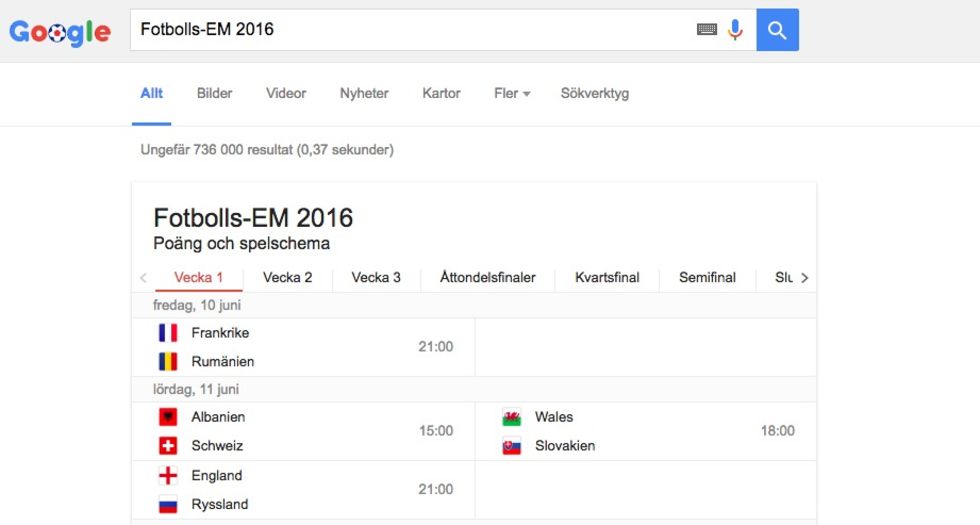The width and height of the screenshot is (980, 525).
Task: Expand the Fler dropdown menu
Action: click(512, 93)
